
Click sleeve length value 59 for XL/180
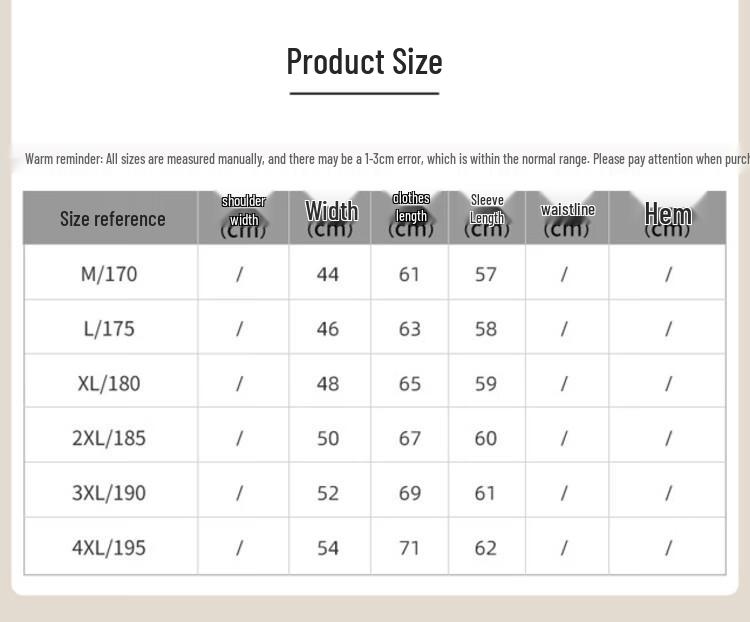pyautogui.click(x=485, y=384)
